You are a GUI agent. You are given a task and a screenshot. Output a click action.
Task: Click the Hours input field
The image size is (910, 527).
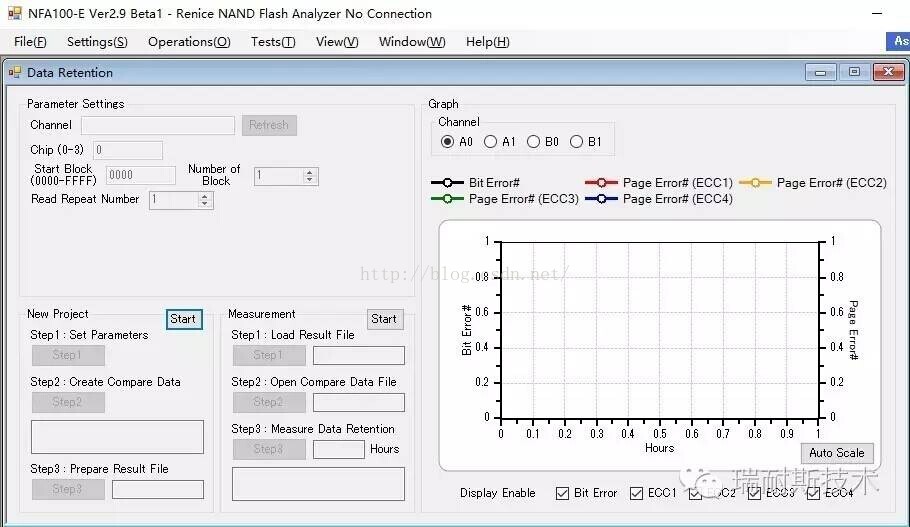click(x=339, y=449)
